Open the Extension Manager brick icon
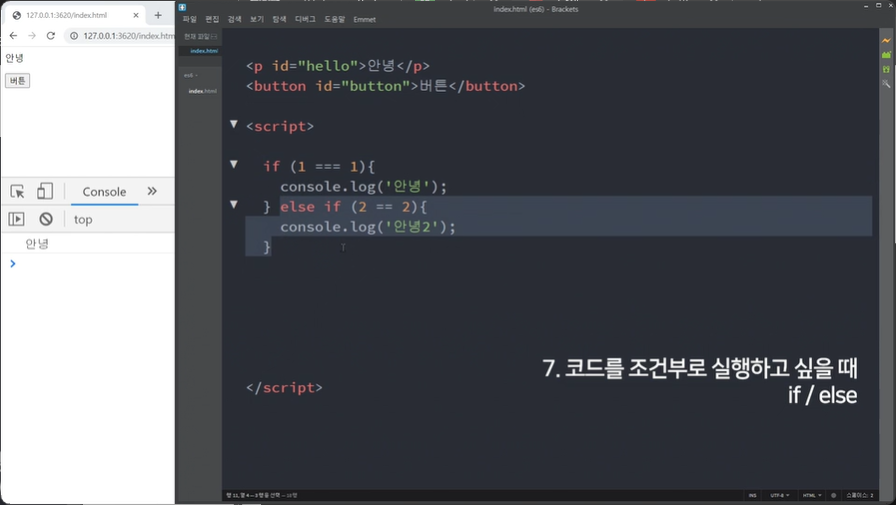Viewport: 896px width, 505px height. point(886,55)
